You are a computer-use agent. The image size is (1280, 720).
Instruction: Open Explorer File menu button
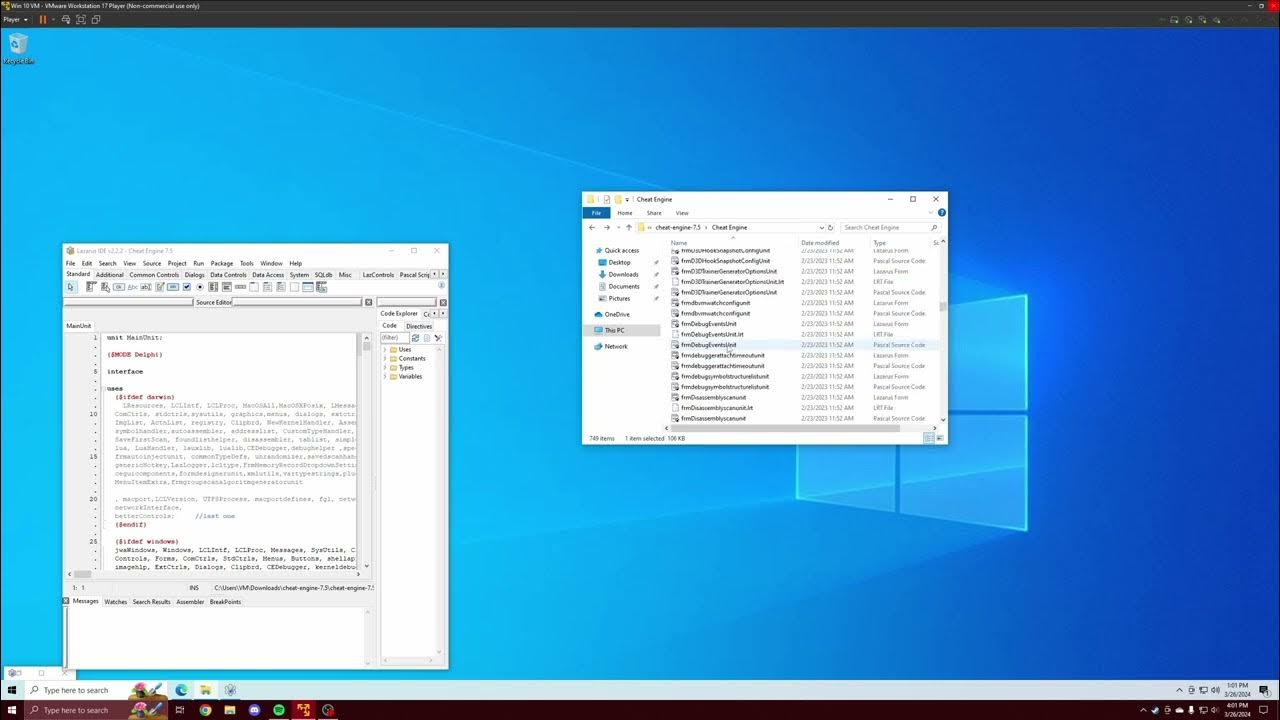pyautogui.click(x=596, y=213)
